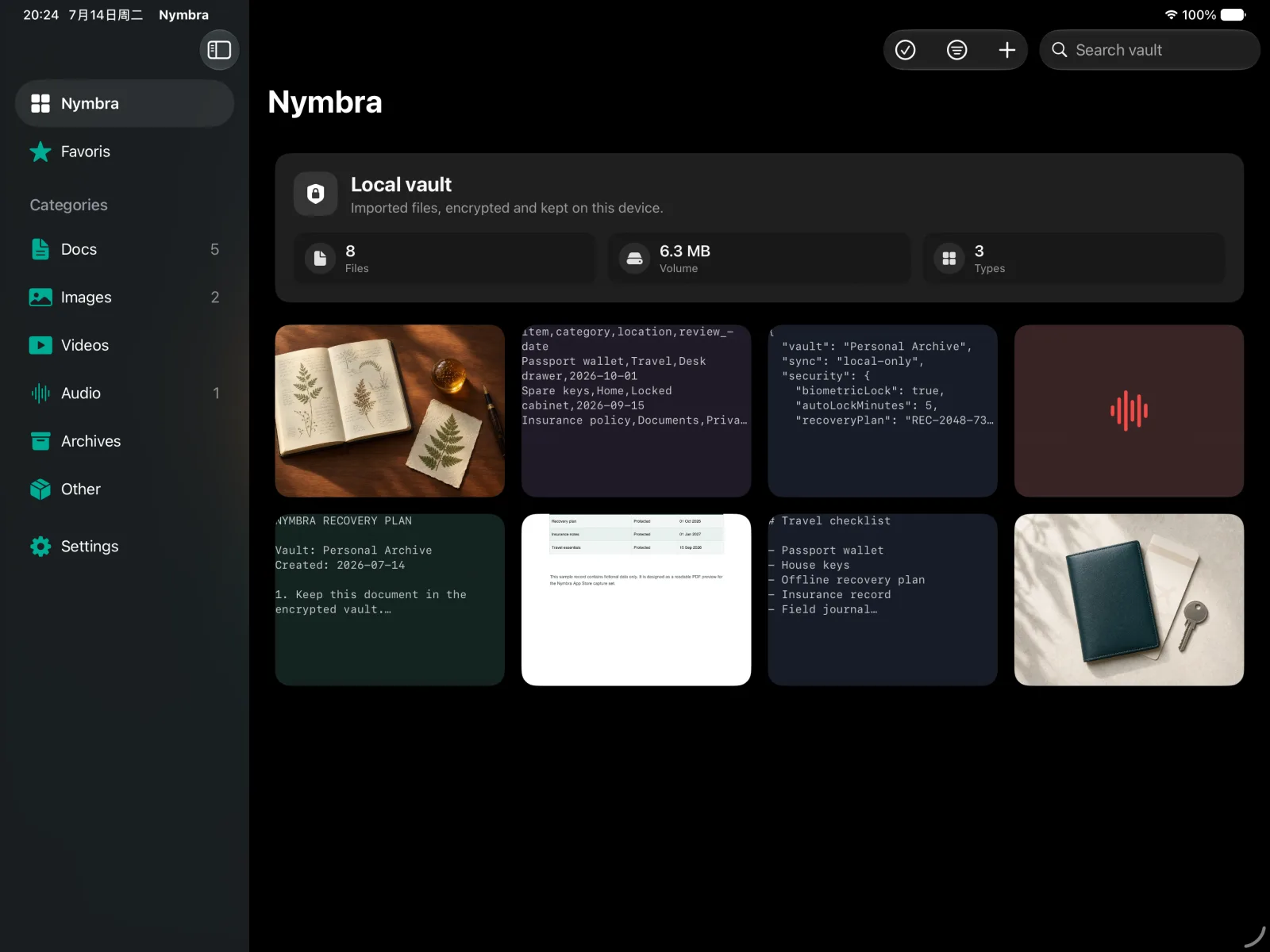Open Other category label
The height and width of the screenshot is (952, 1270).
81,489
